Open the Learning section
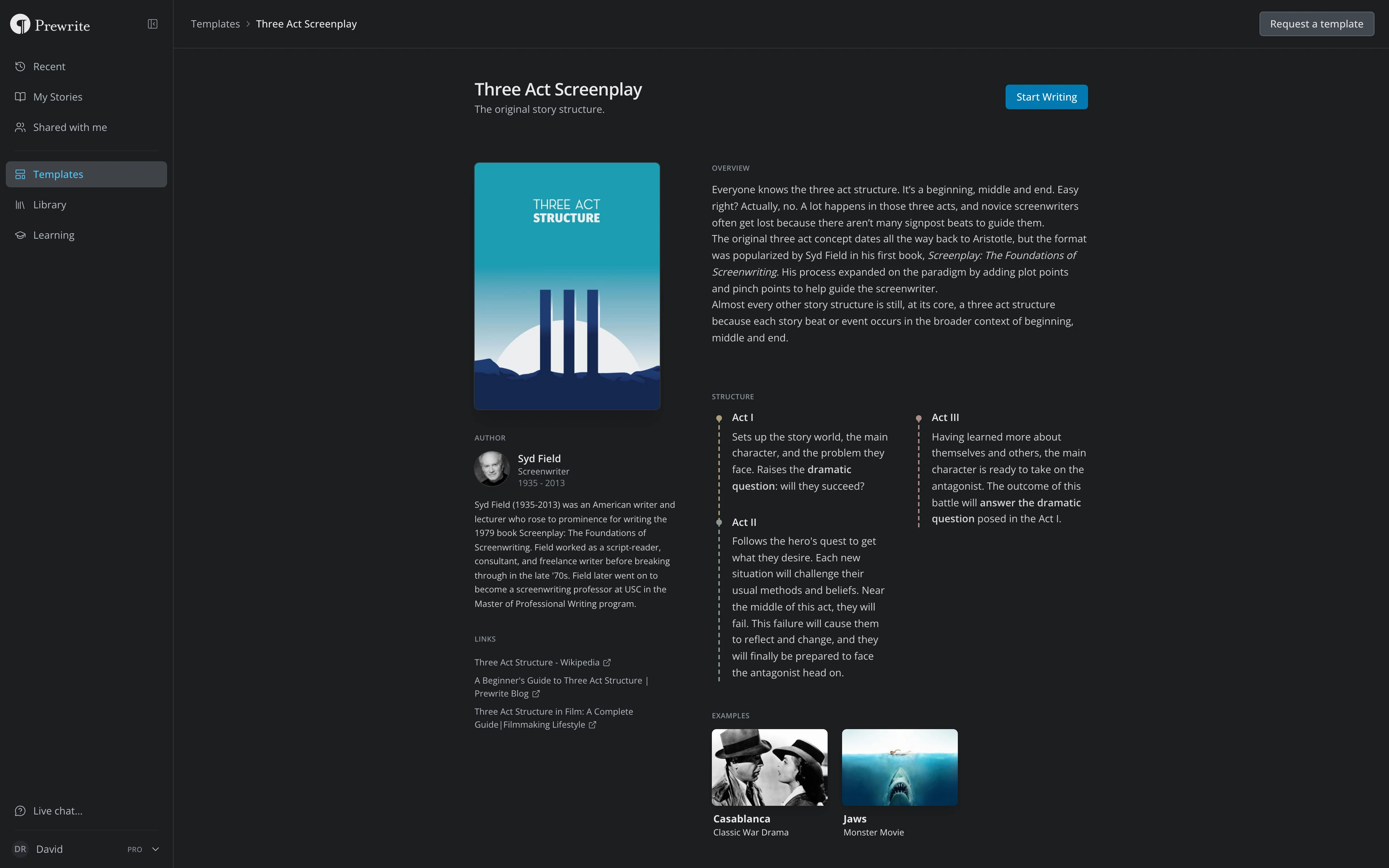Image resolution: width=1389 pixels, height=868 pixels. click(86, 235)
